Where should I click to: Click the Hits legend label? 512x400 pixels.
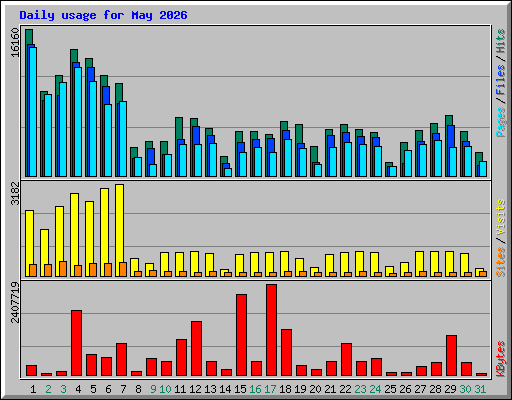point(501,41)
